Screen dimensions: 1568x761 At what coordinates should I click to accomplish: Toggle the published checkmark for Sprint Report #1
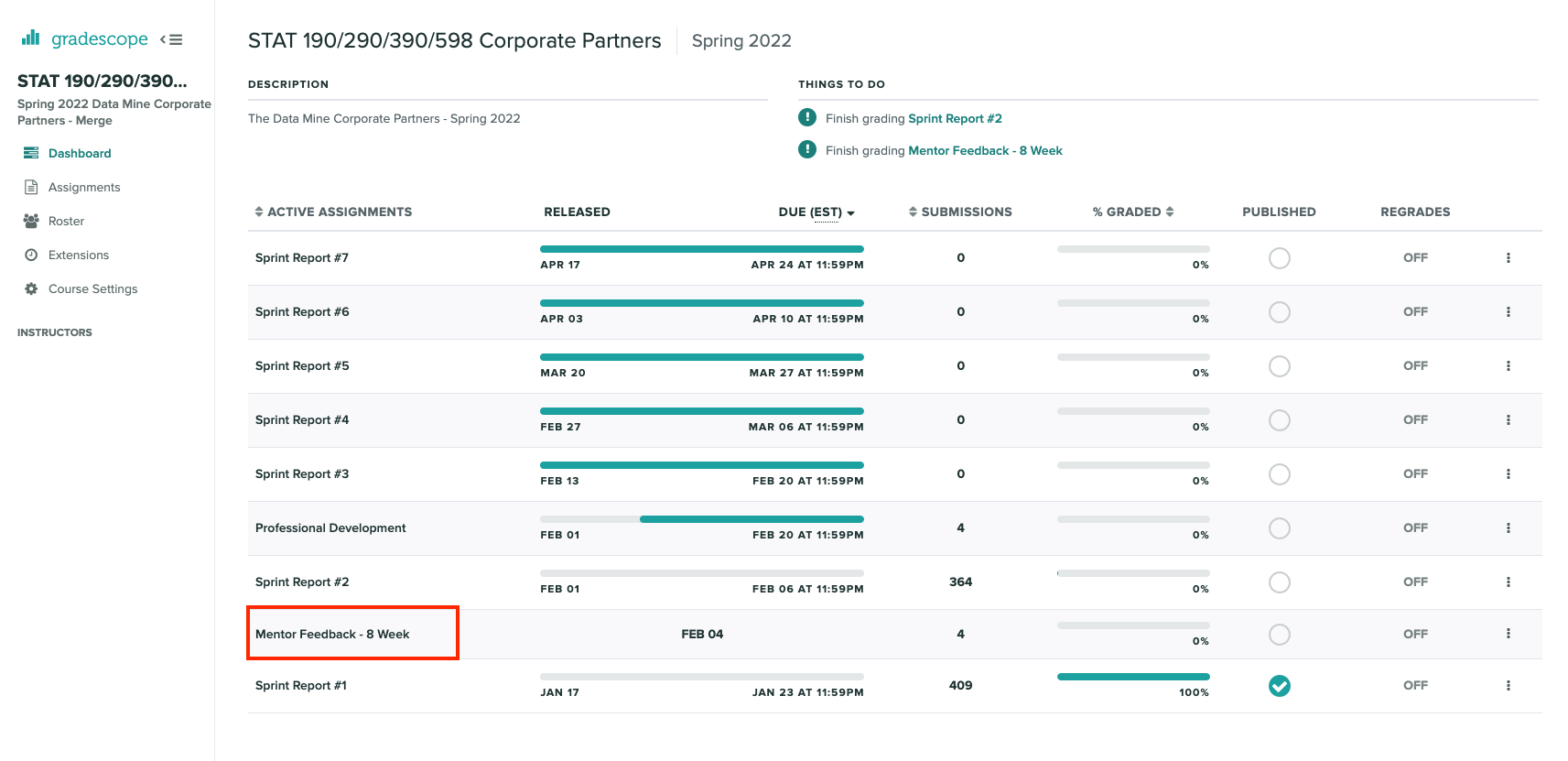click(x=1279, y=686)
